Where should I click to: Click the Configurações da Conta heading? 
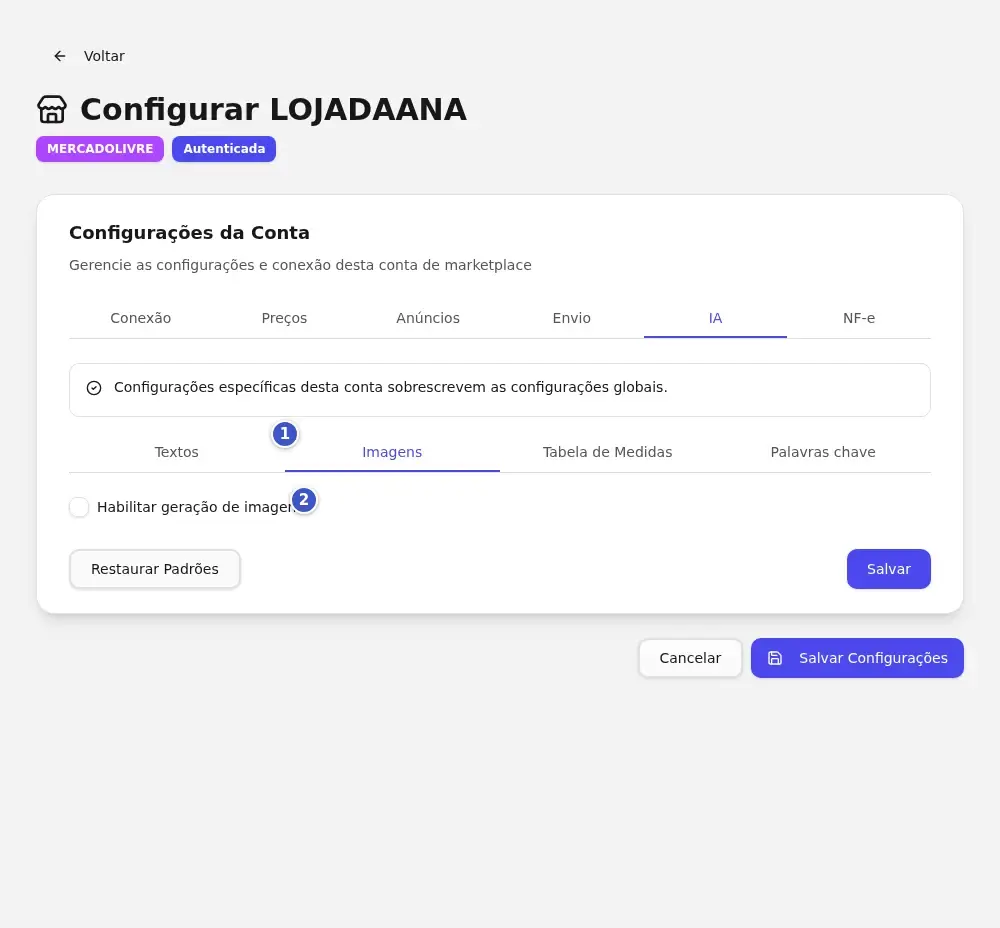click(x=189, y=233)
